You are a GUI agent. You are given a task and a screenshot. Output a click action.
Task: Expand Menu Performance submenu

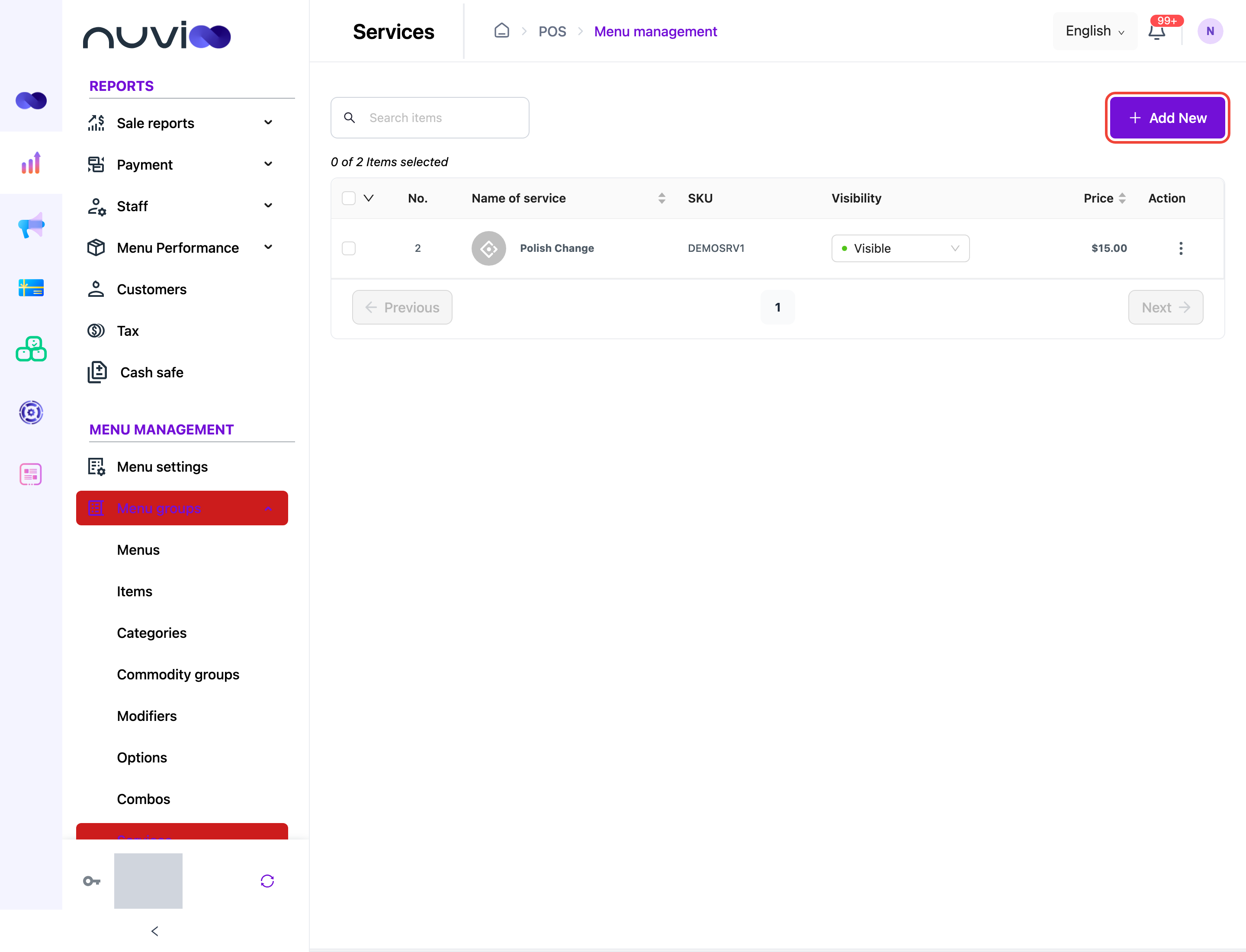click(x=181, y=248)
